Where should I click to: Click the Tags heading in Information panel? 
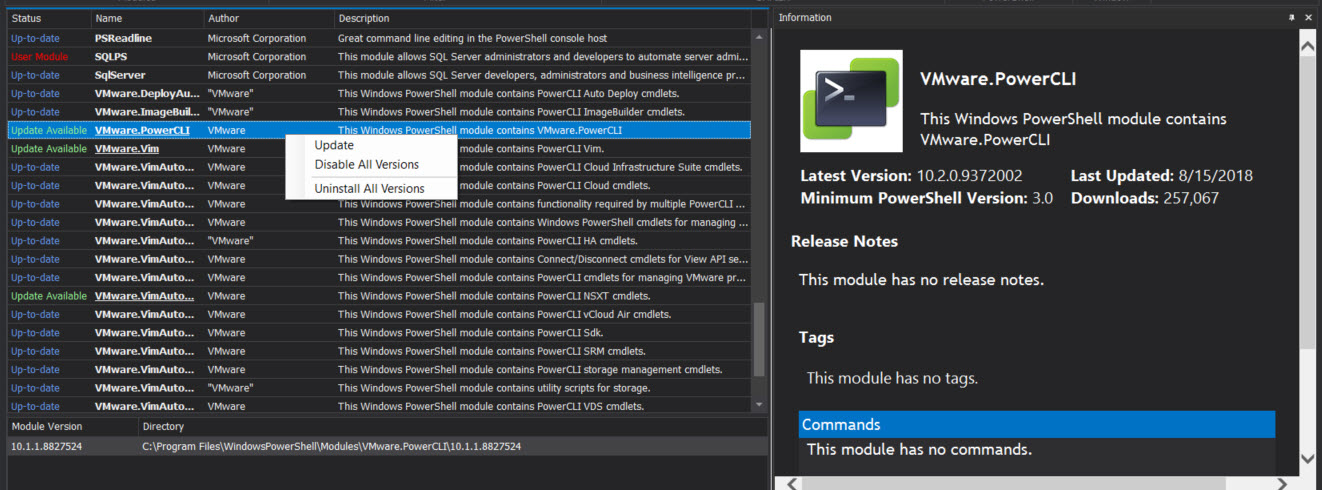coord(816,337)
